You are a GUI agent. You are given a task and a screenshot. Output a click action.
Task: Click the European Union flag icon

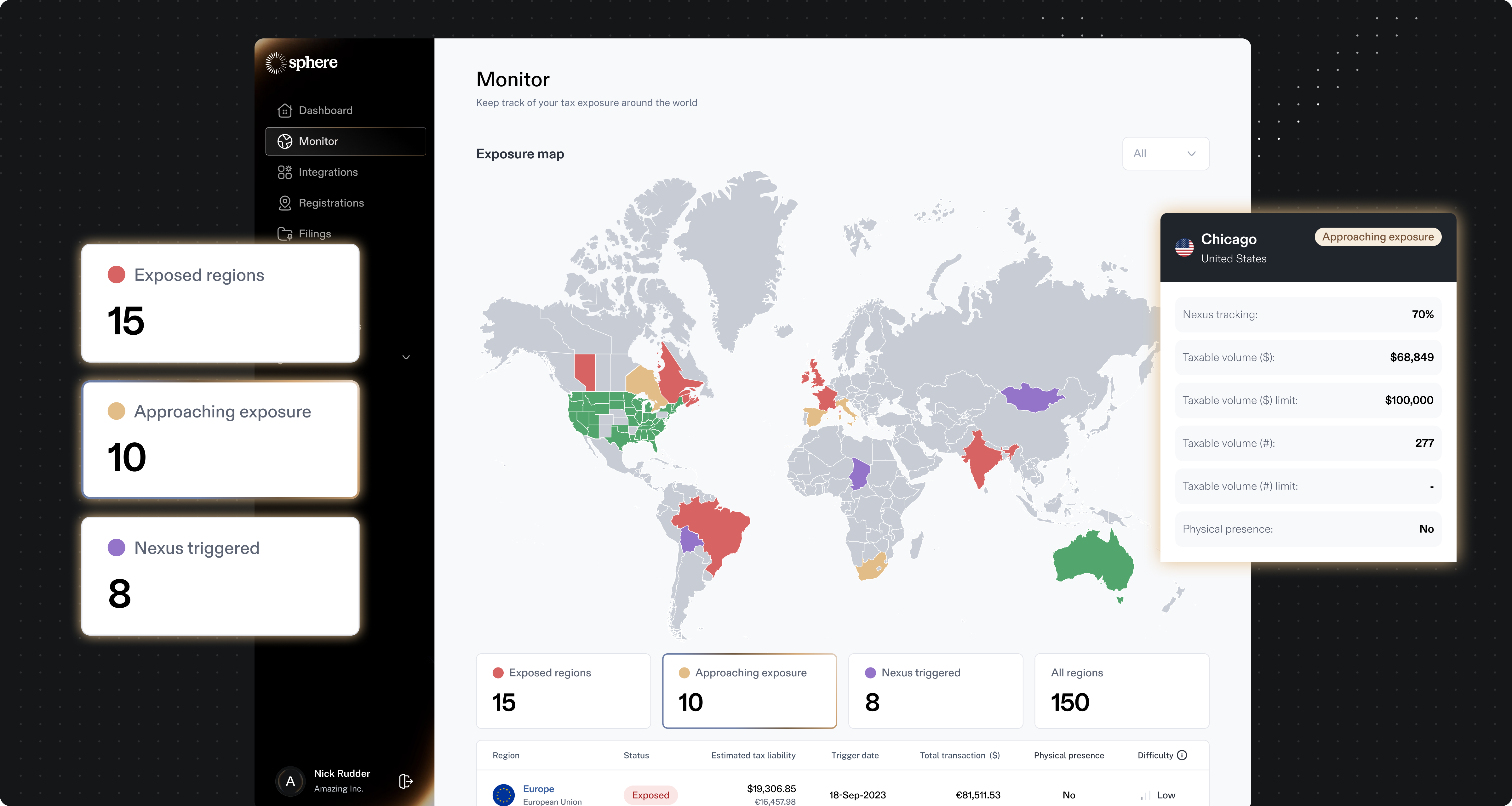[x=503, y=795]
